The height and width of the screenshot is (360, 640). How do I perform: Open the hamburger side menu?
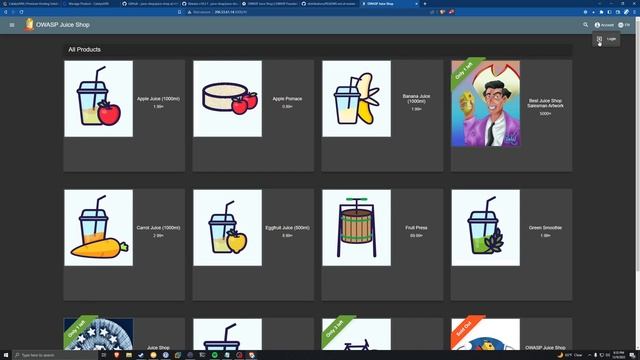pyautogui.click(x=12, y=25)
